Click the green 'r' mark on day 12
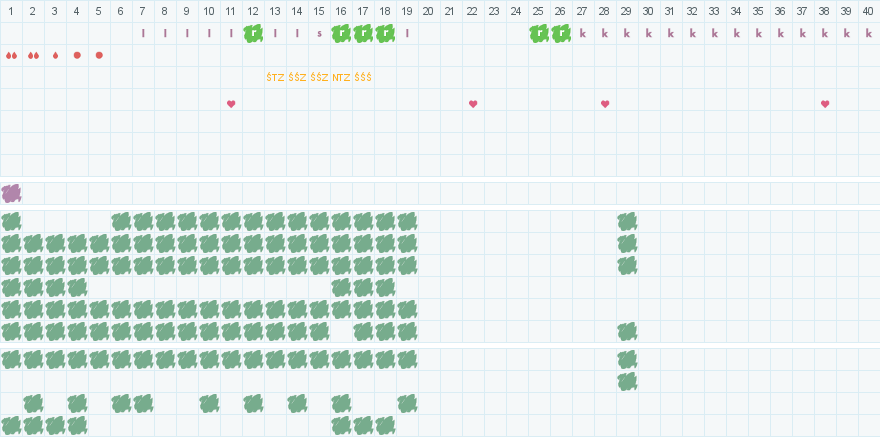Image resolution: width=880 pixels, height=437 pixels. point(253,33)
